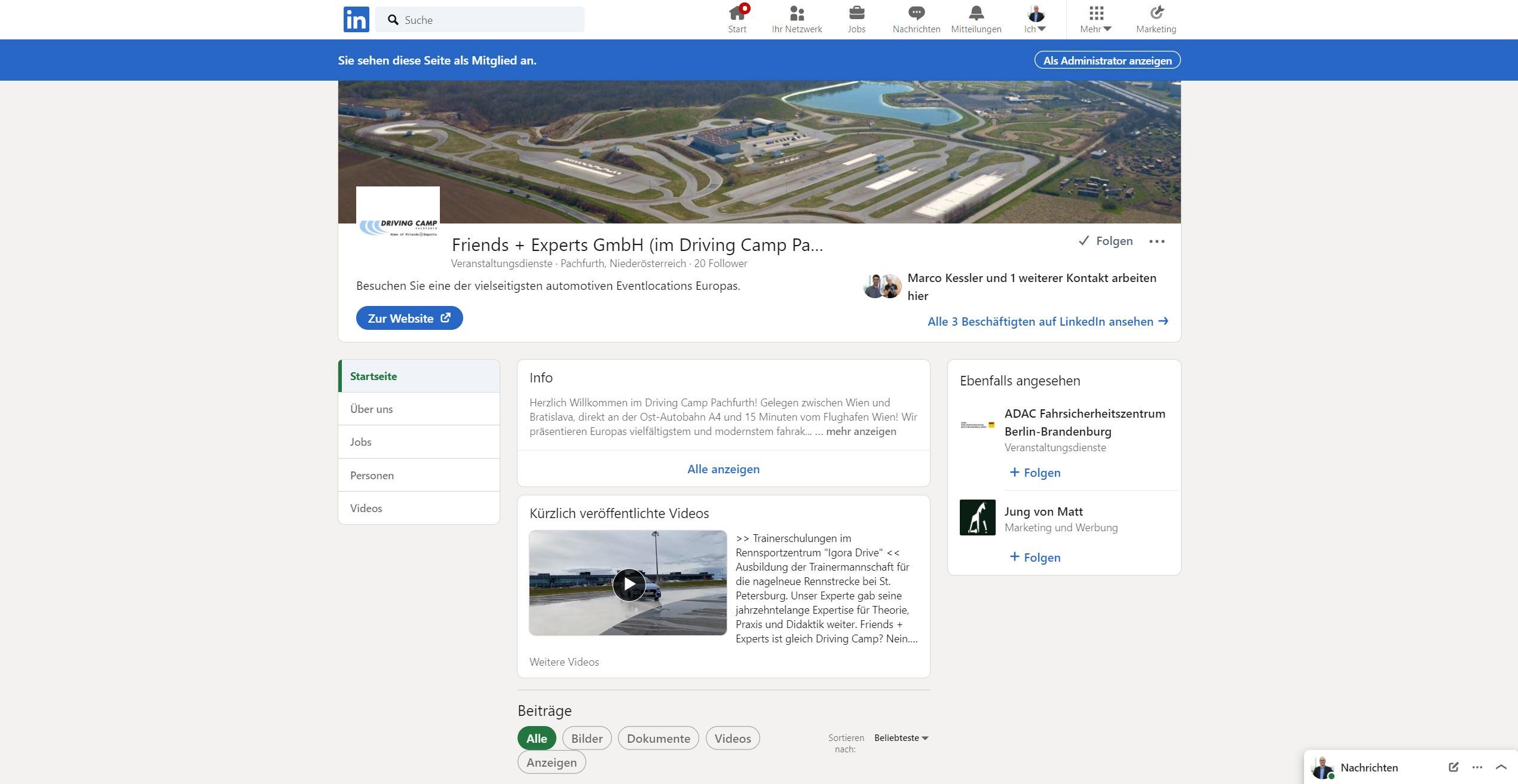Expand the Mehr apps grid menu
This screenshot has width=1518, height=784.
click(1095, 19)
